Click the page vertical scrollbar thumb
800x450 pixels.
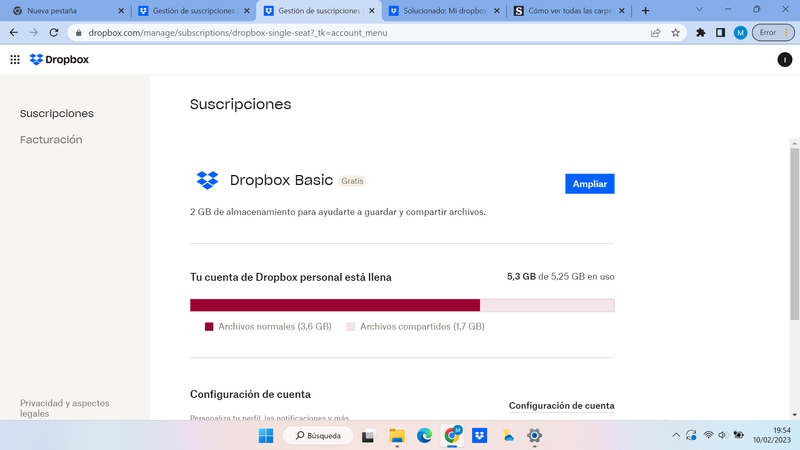coord(794,235)
